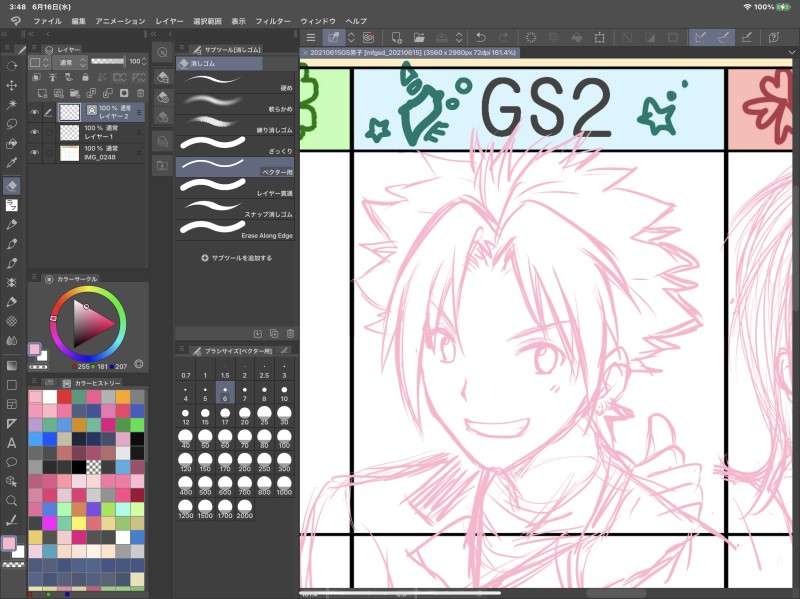Toggle Snap to ruler in command bar

701,37
